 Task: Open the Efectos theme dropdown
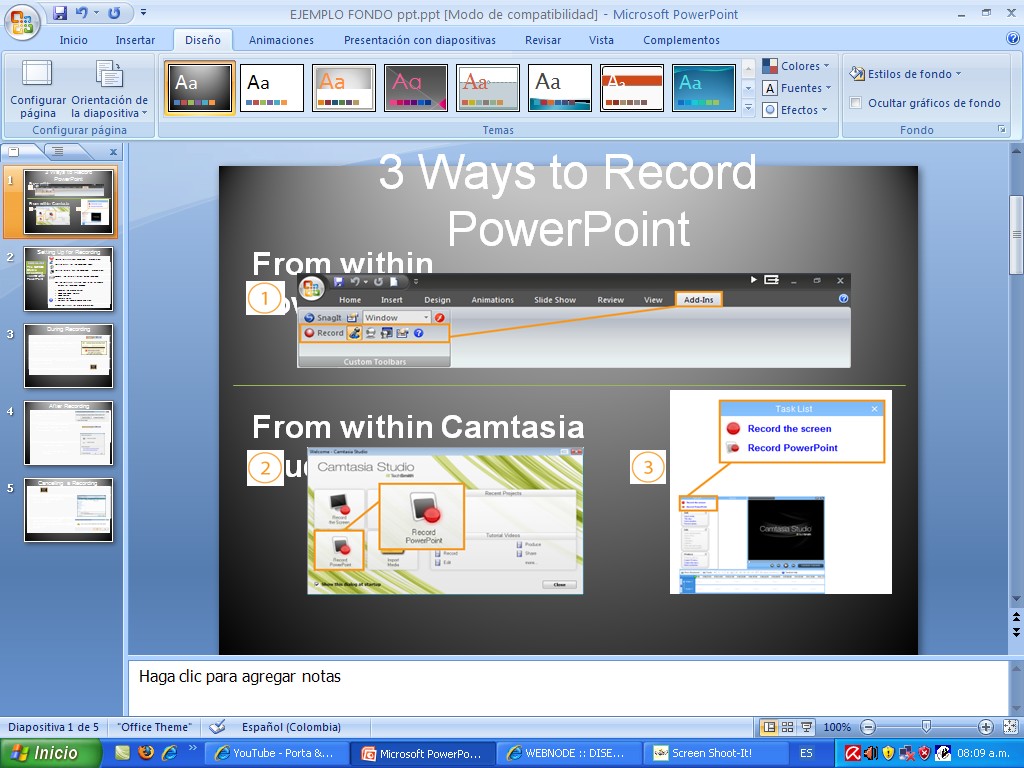tap(795, 110)
